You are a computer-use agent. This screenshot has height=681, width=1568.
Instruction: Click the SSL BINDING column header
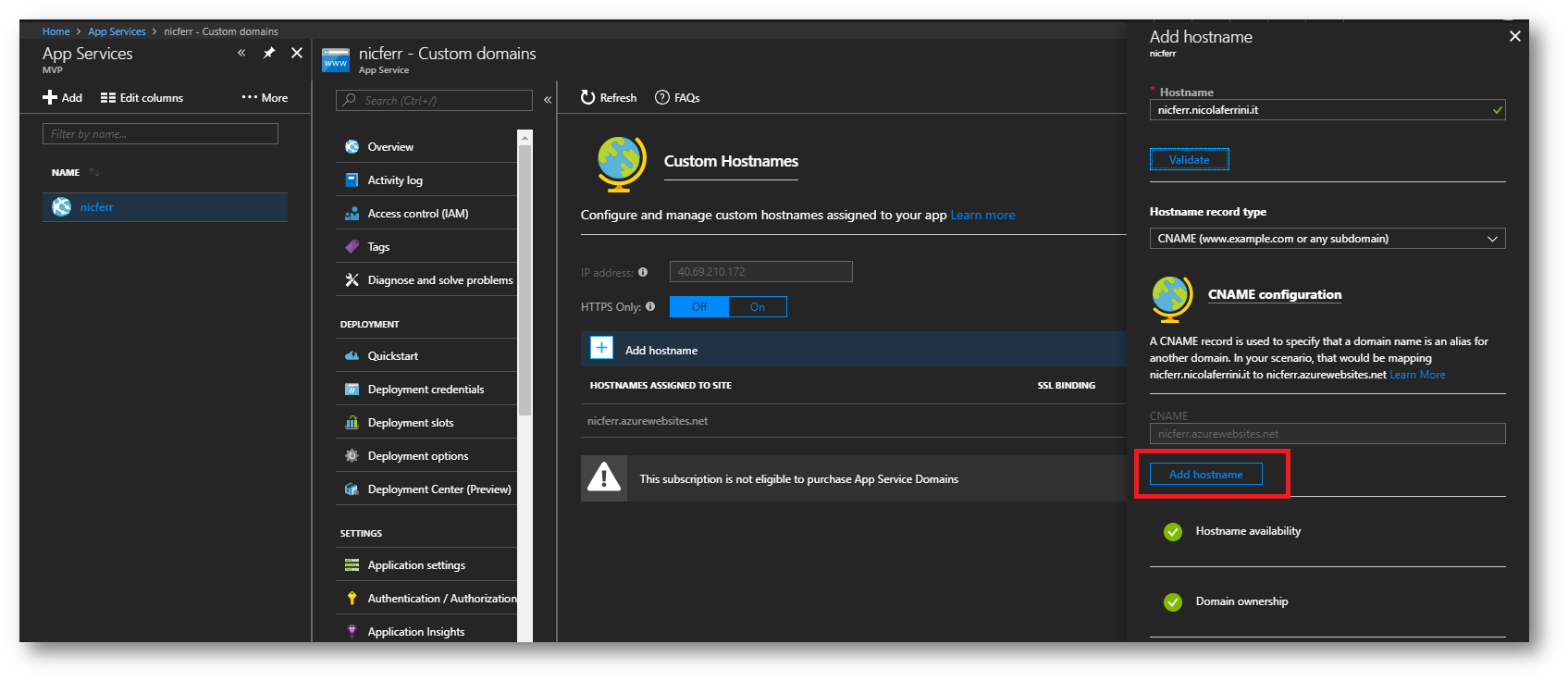(1066, 386)
